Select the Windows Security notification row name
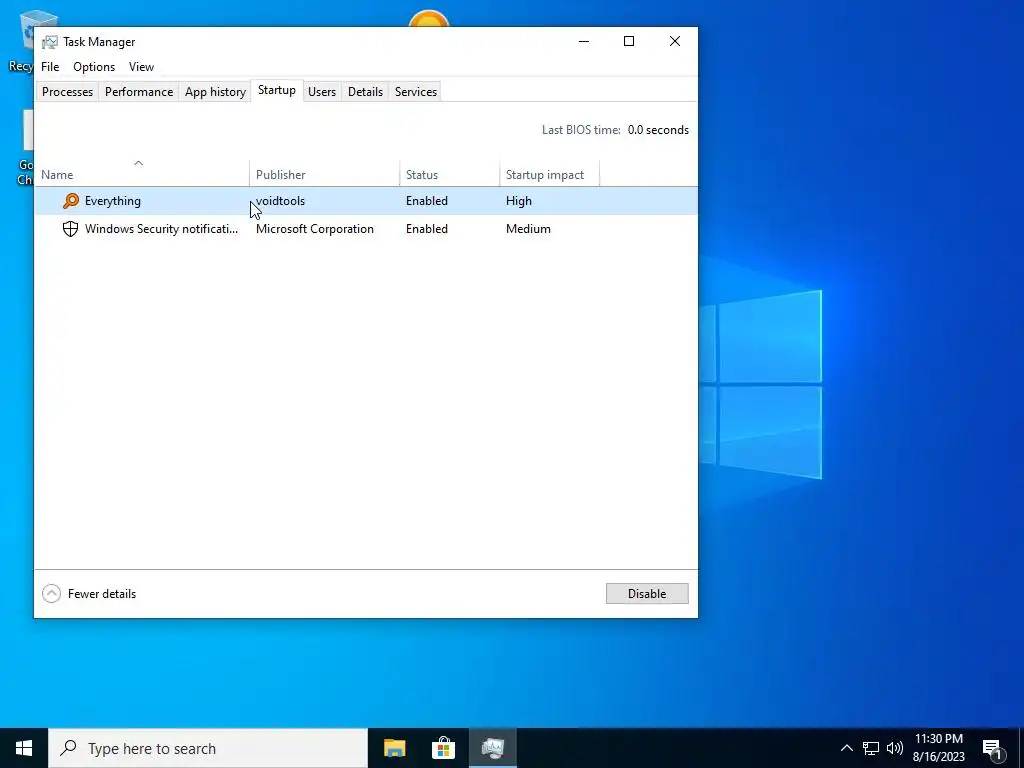The height and width of the screenshot is (768, 1024). pyautogui.click(x=161, y=229)
